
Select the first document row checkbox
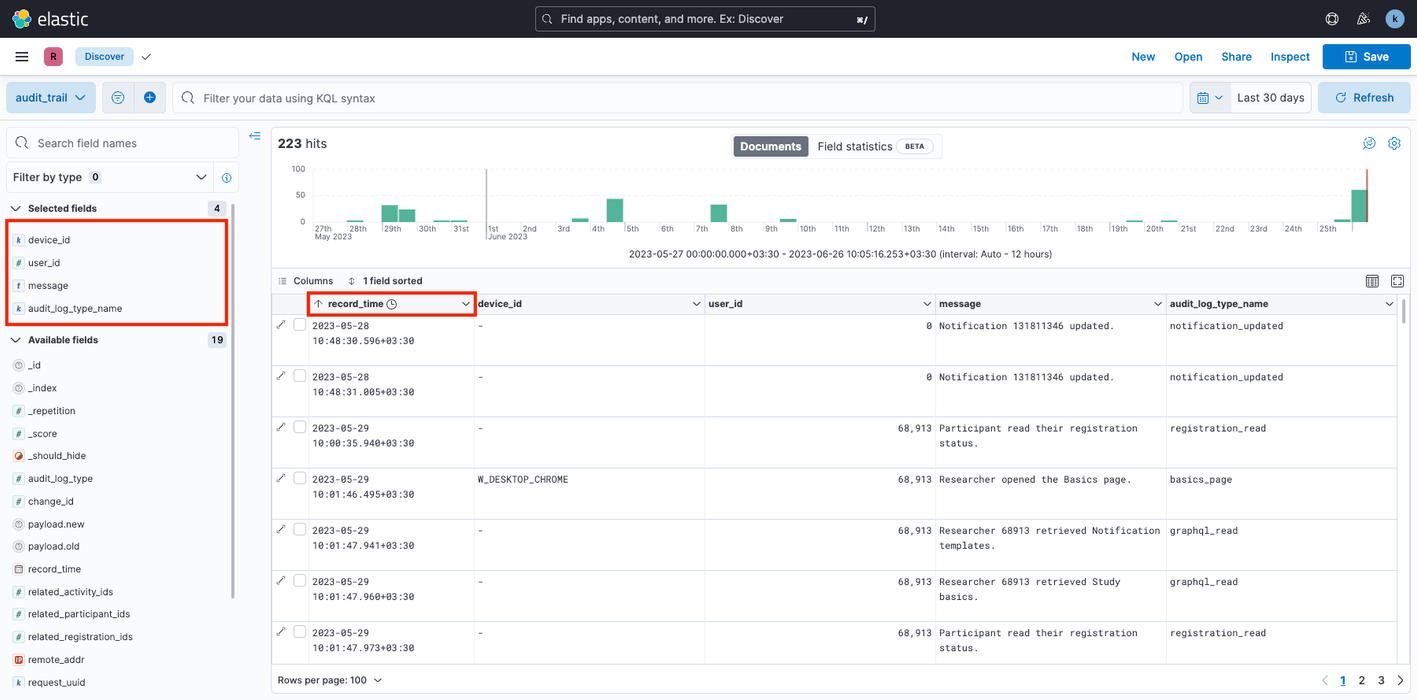pyautogui.click(x=300, y=324)
